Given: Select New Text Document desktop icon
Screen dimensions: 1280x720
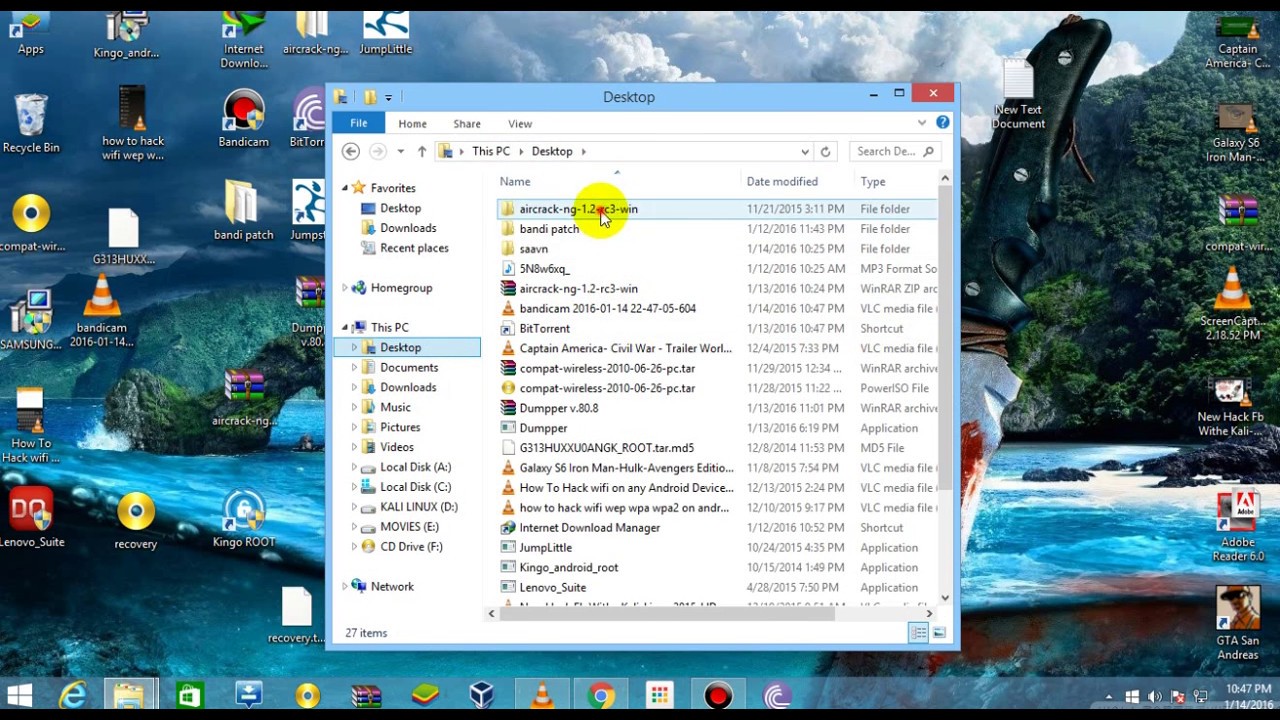Looking at the screenshot, I should [1018, 93].
